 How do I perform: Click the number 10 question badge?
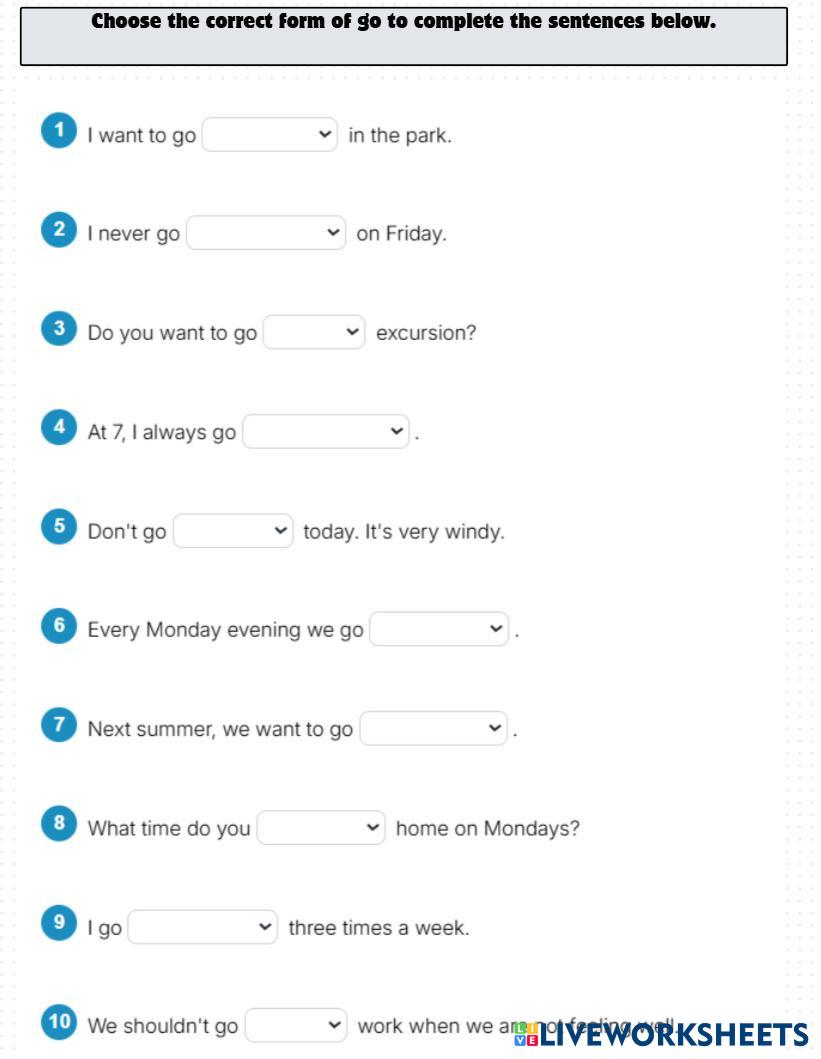point(59,1022)
